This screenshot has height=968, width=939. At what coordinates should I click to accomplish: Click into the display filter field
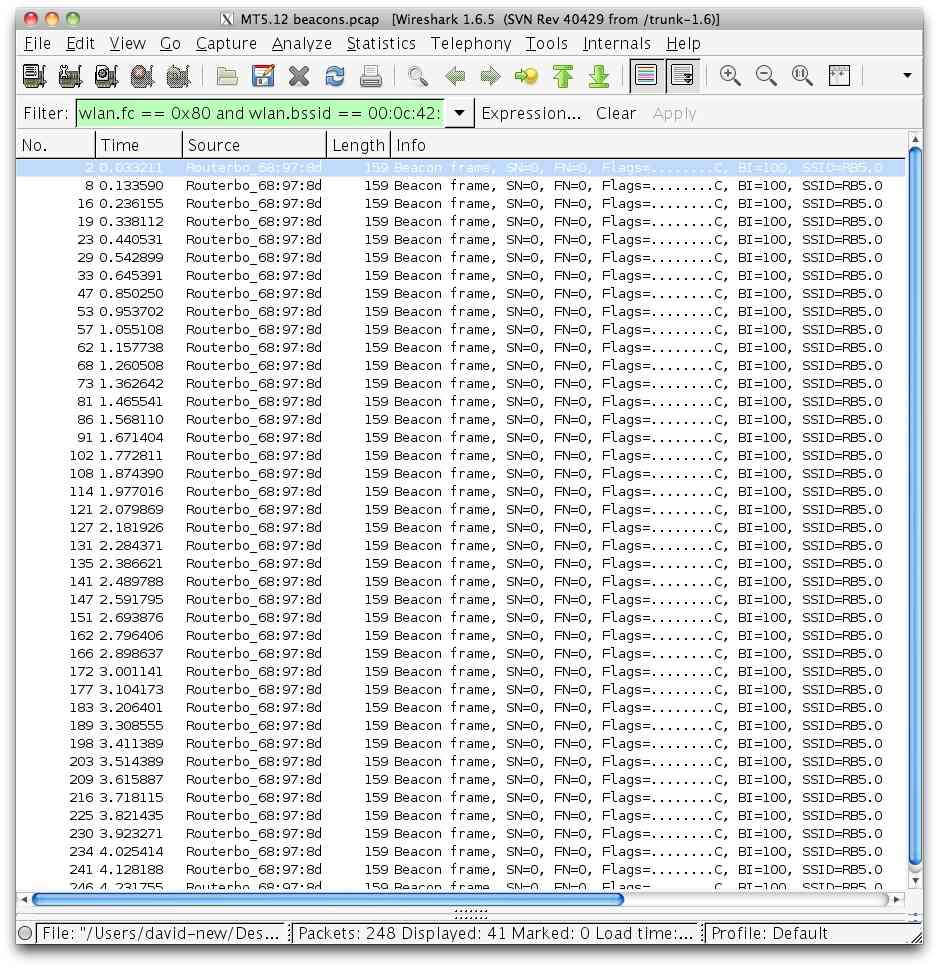[259, 114]
